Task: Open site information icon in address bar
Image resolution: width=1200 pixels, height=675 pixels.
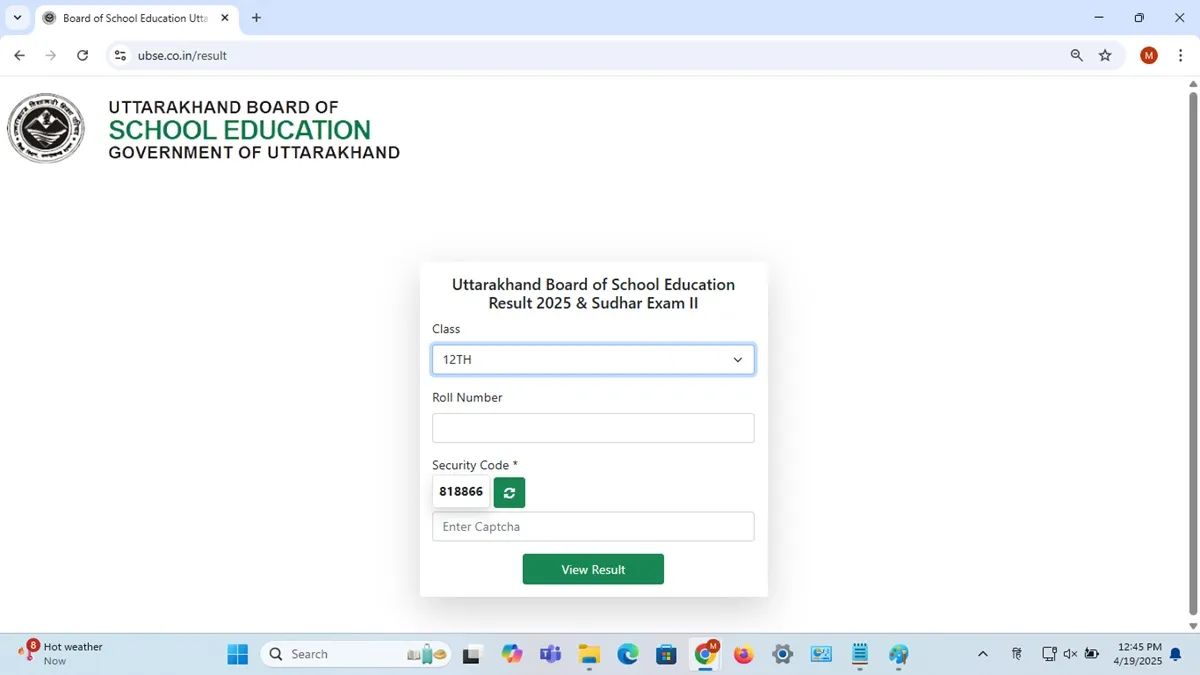Action: 120,56
